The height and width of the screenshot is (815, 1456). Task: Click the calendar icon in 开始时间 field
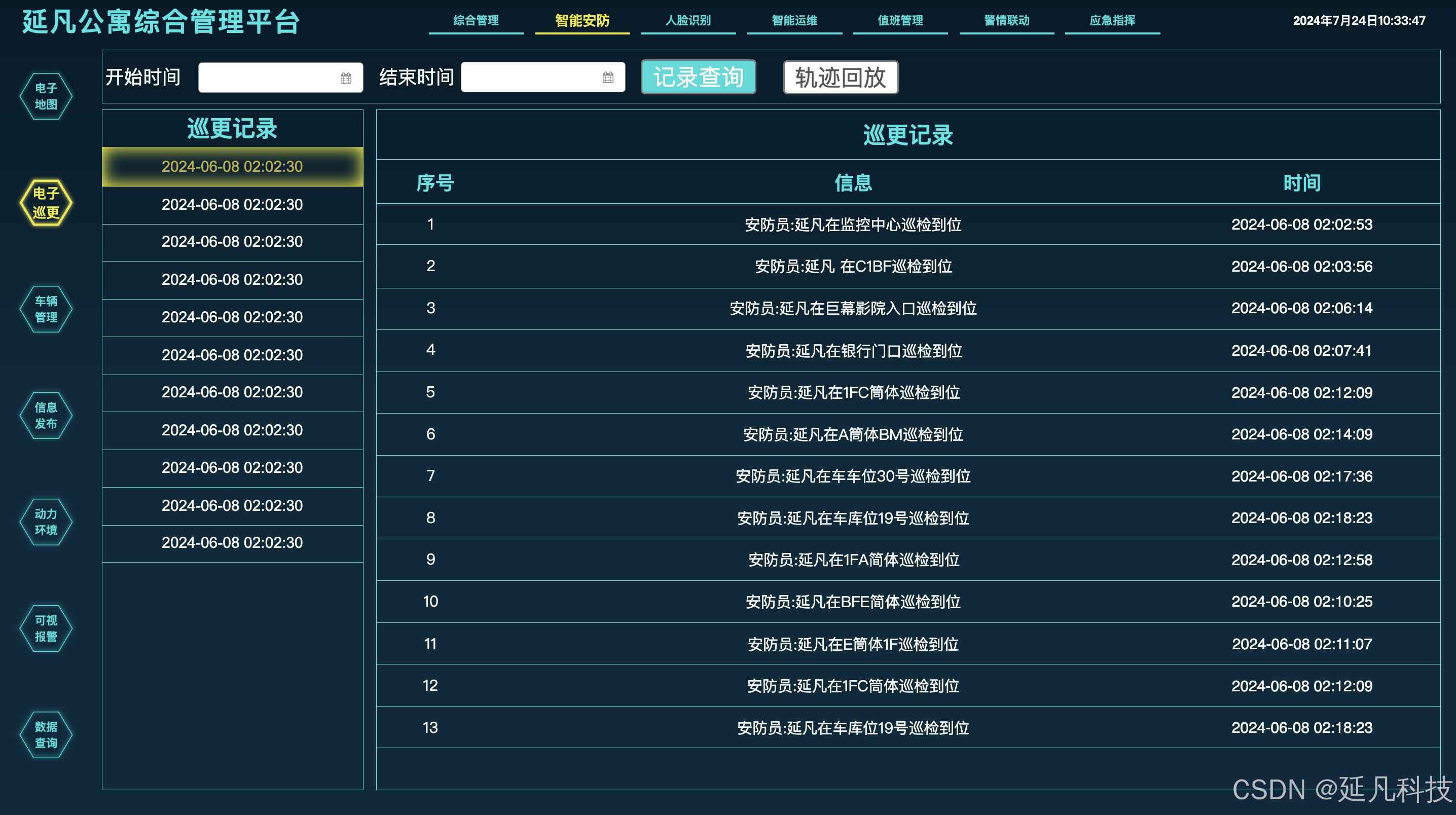point(346,78)
